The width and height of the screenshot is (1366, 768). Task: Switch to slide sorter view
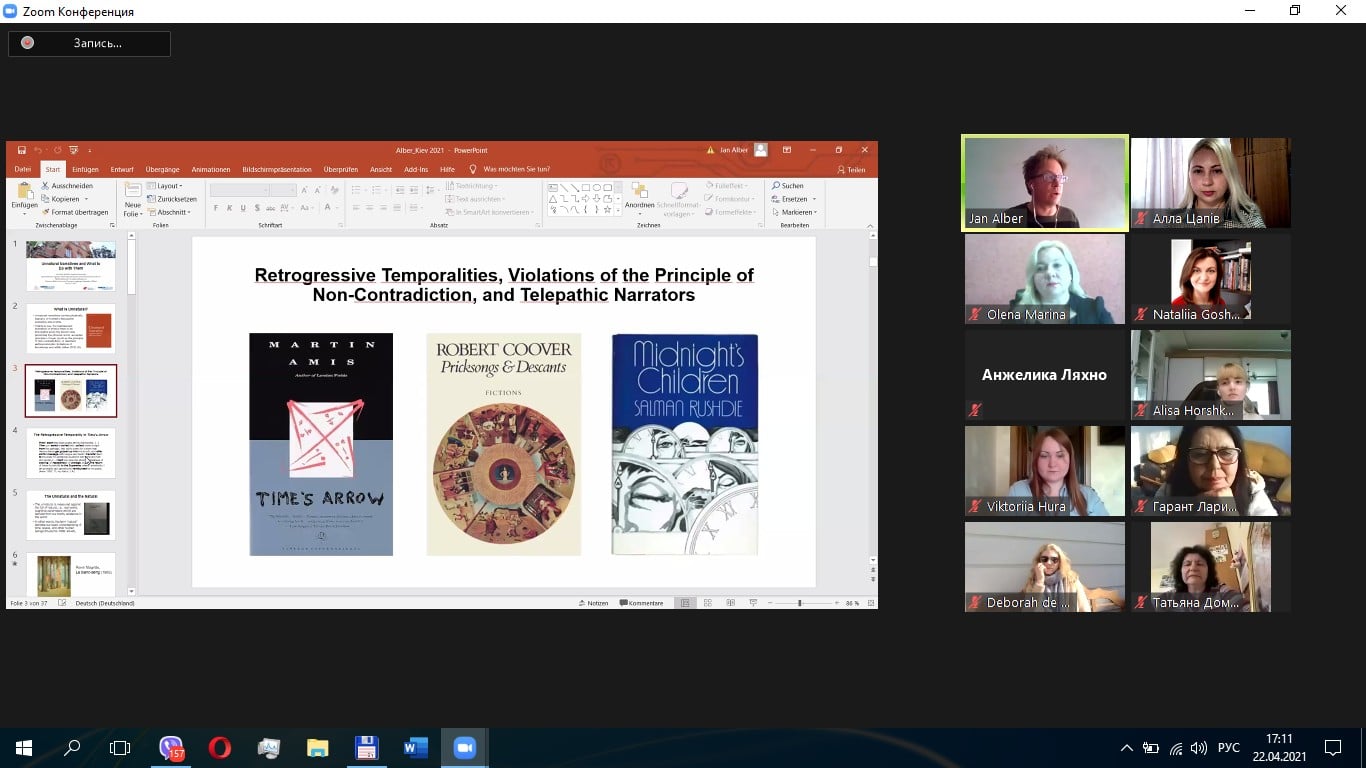tap(708, 603)
